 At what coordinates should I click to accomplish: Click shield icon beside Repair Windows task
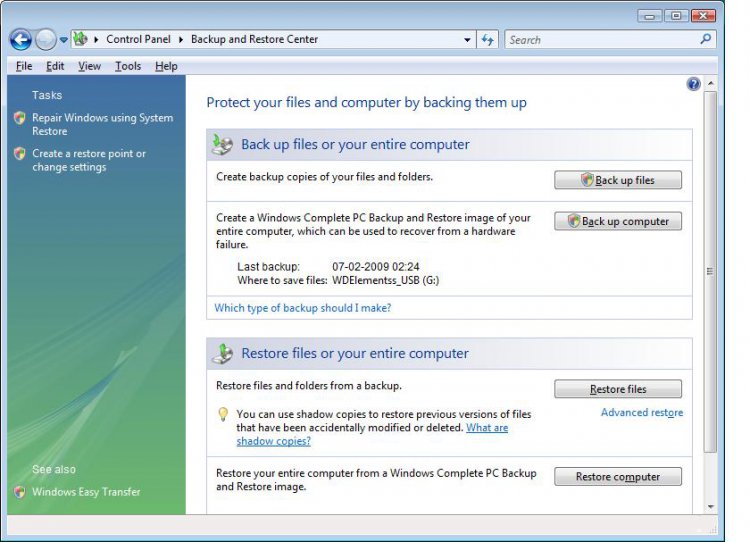(x=20, y=118)
